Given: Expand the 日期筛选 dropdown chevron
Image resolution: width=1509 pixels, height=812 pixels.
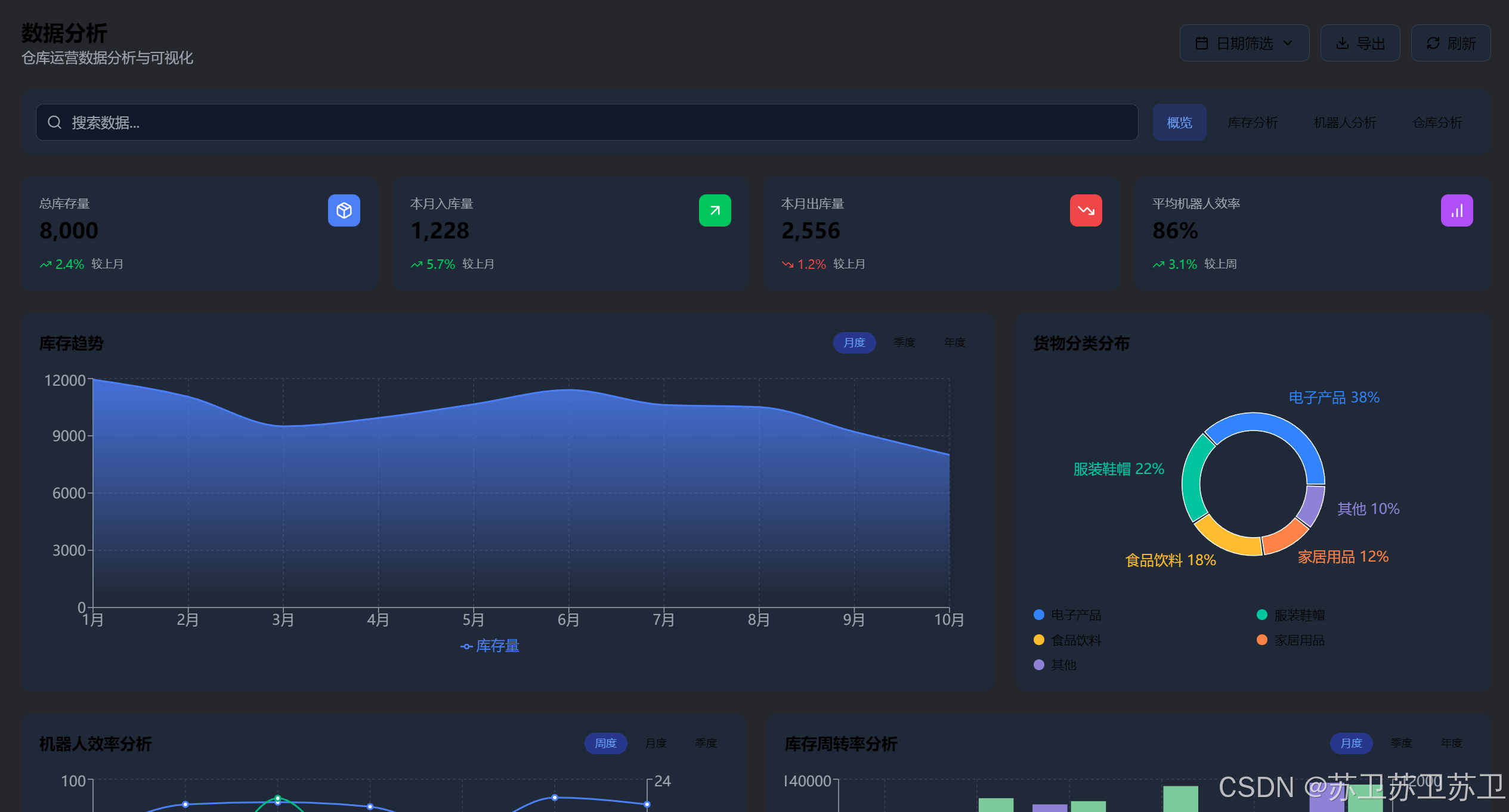Looking at the screenshot, I should pyautogui.click(x=1288, y=44).
